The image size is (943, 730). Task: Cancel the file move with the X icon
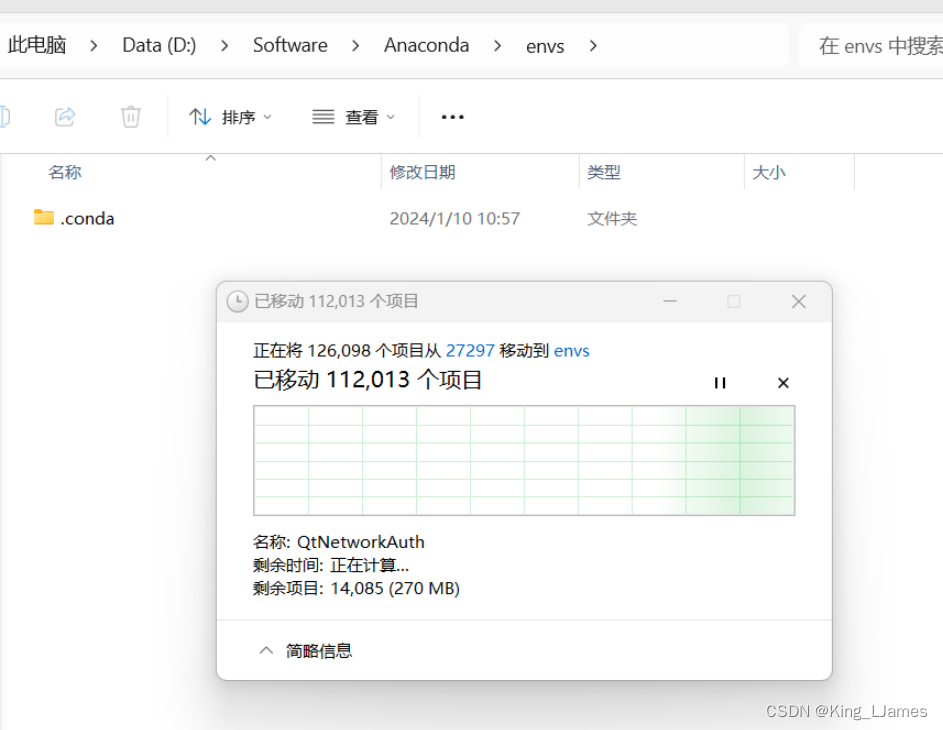click(x=783, y=382)
